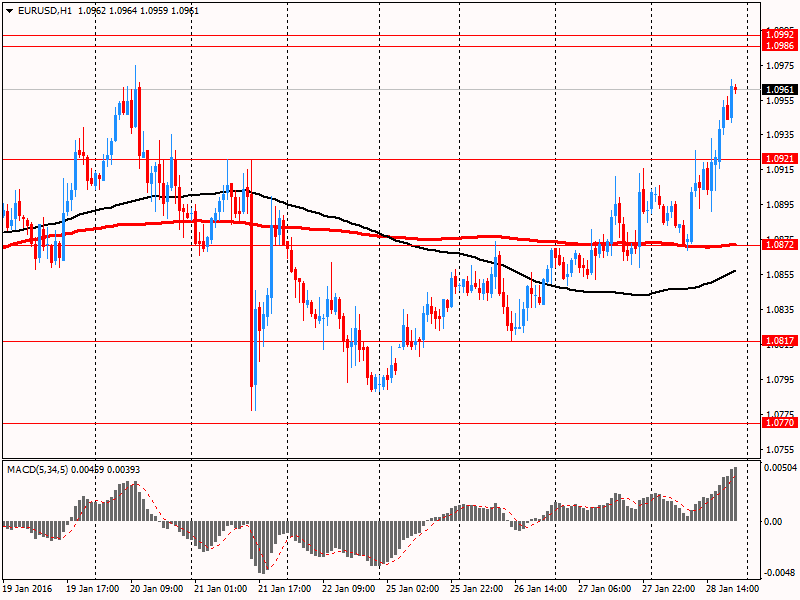Click the 25 Jan 22:00 time label
The width and height of the screenshot is (800, 600).
pyautogui.click(x=477, y=589)
